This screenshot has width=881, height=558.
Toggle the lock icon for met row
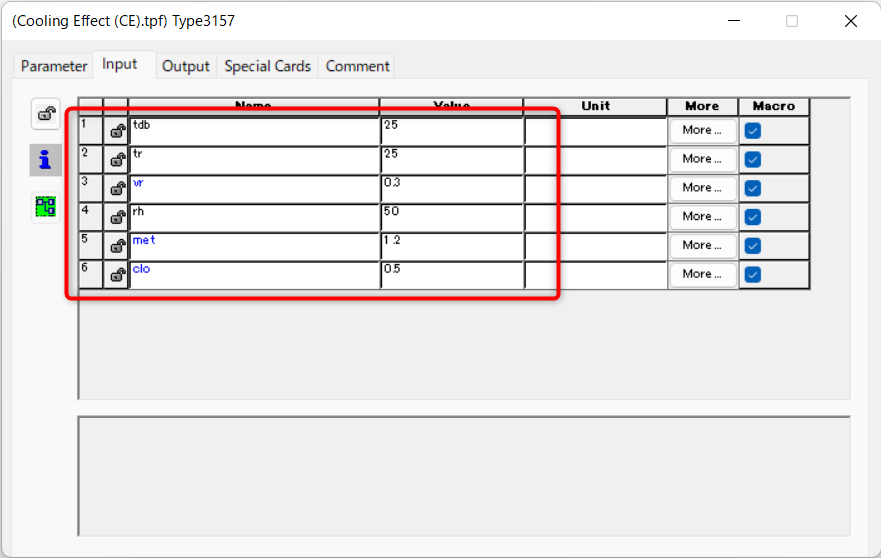117,246
